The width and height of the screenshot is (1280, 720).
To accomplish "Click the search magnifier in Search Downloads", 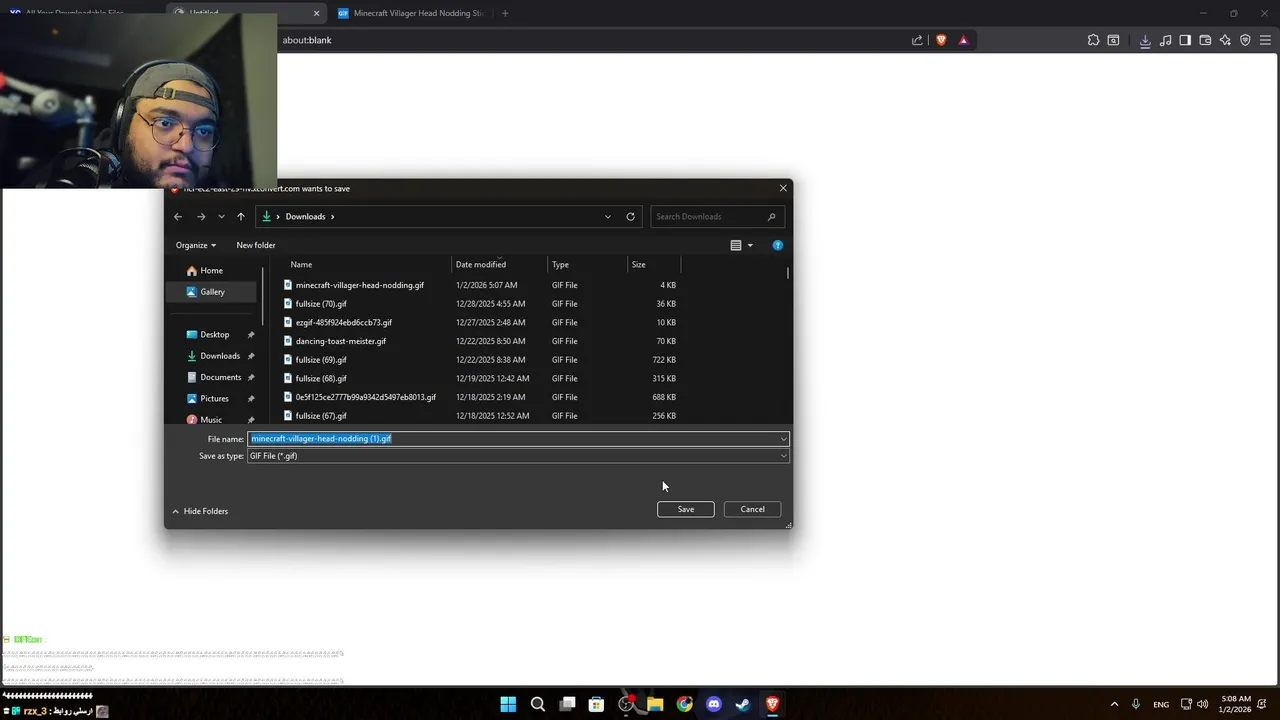I will 771,216.
